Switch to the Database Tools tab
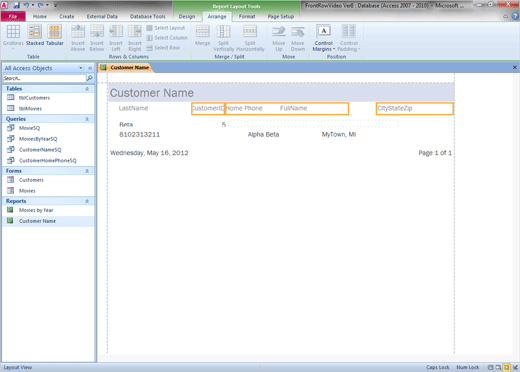 147,16
